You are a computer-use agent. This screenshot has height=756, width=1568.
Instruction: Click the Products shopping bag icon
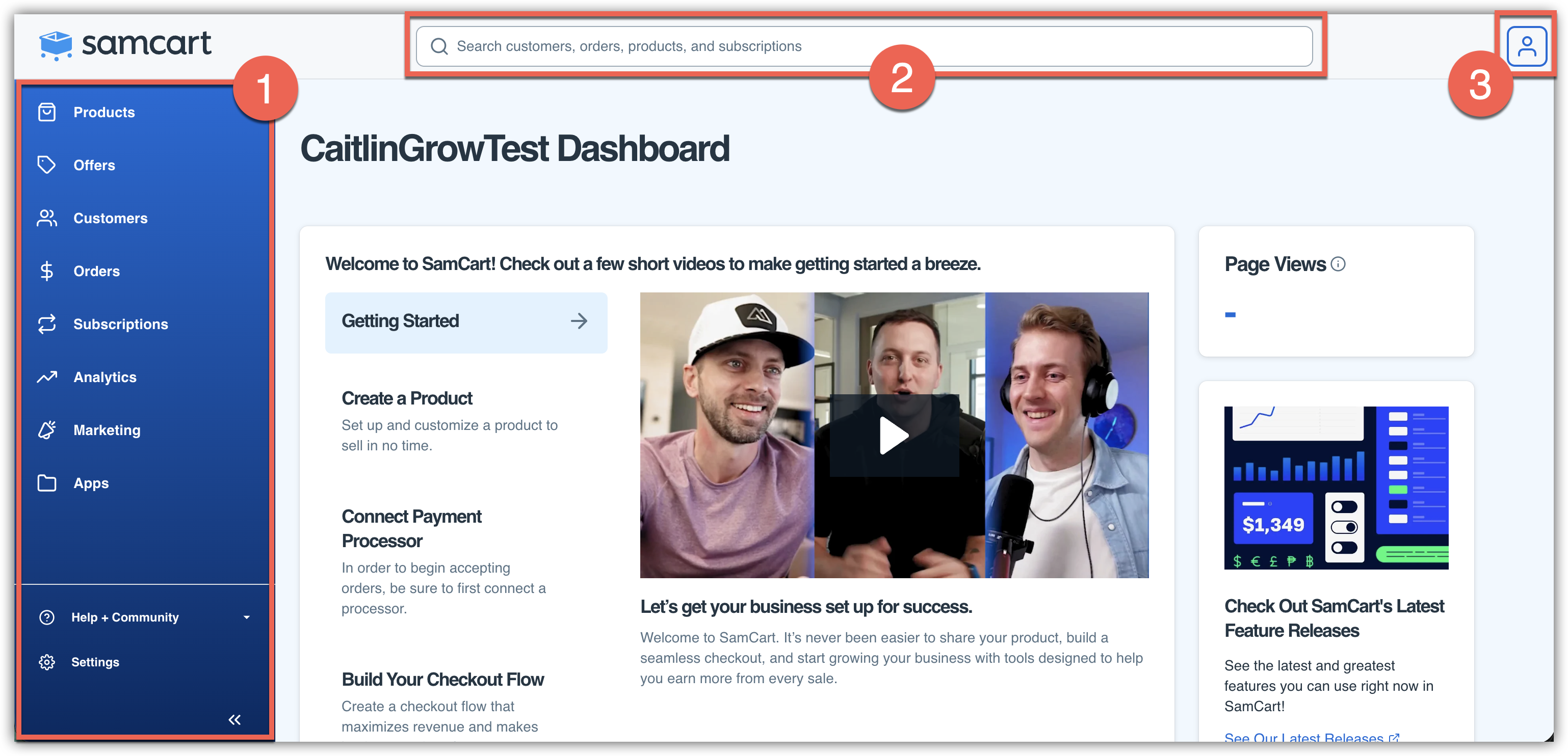click(47, 113)
